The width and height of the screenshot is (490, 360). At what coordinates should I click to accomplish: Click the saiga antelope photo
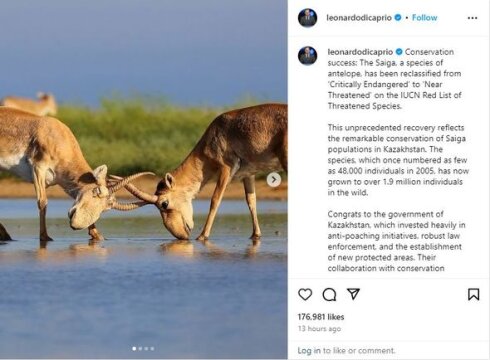click(144, 180)
